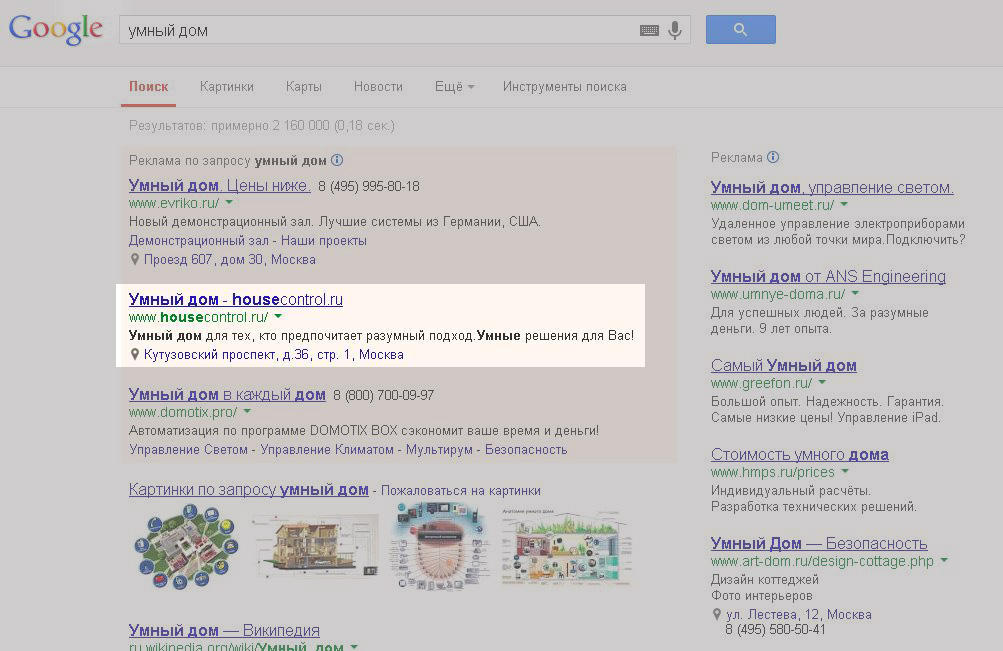Open 'Управление Светом' sitelink

pyautogui.click(x=188, y=450)
